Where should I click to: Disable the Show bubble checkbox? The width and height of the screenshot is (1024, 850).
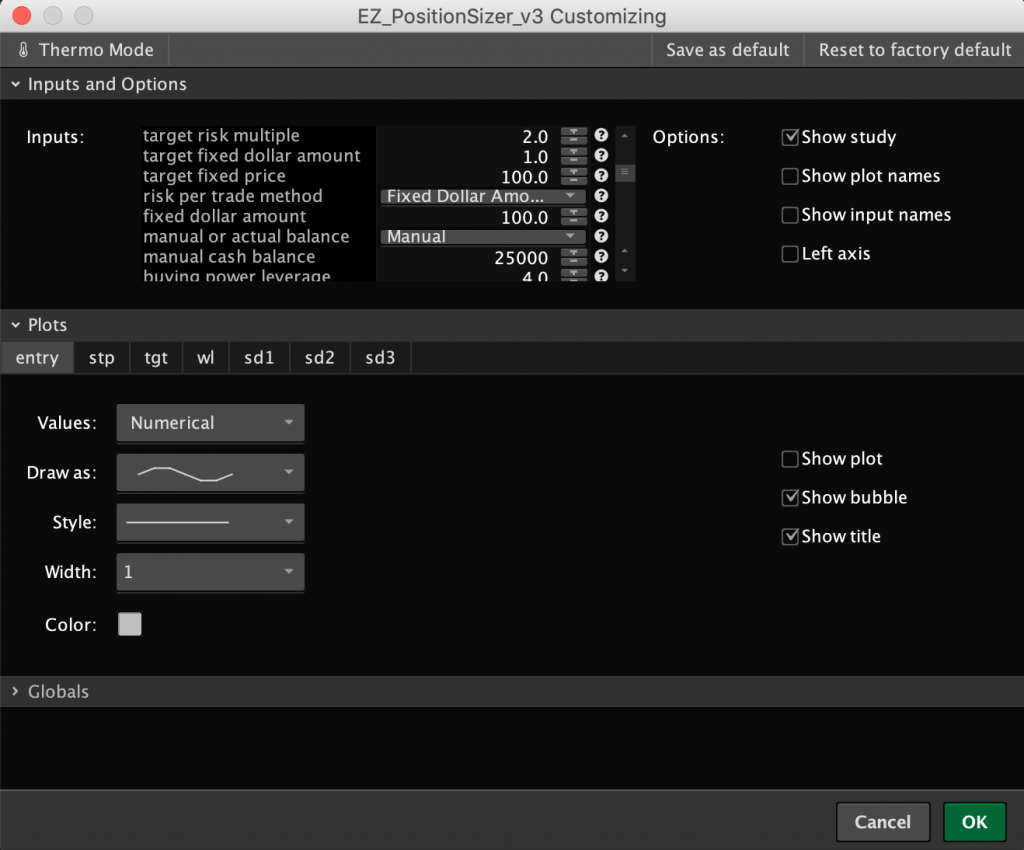(x=790, y=497)
